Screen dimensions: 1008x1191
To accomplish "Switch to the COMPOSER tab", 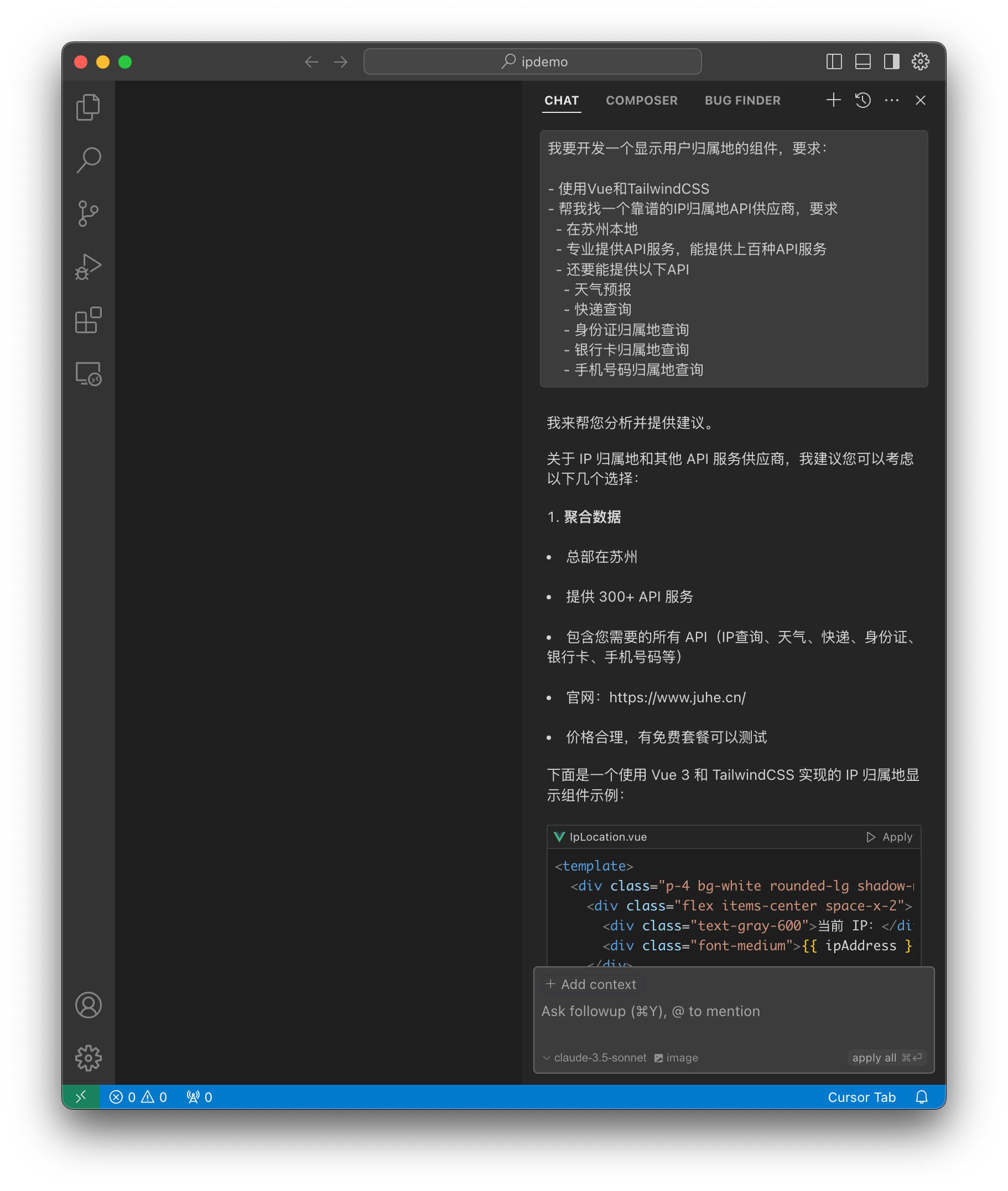I will [642, 100].
